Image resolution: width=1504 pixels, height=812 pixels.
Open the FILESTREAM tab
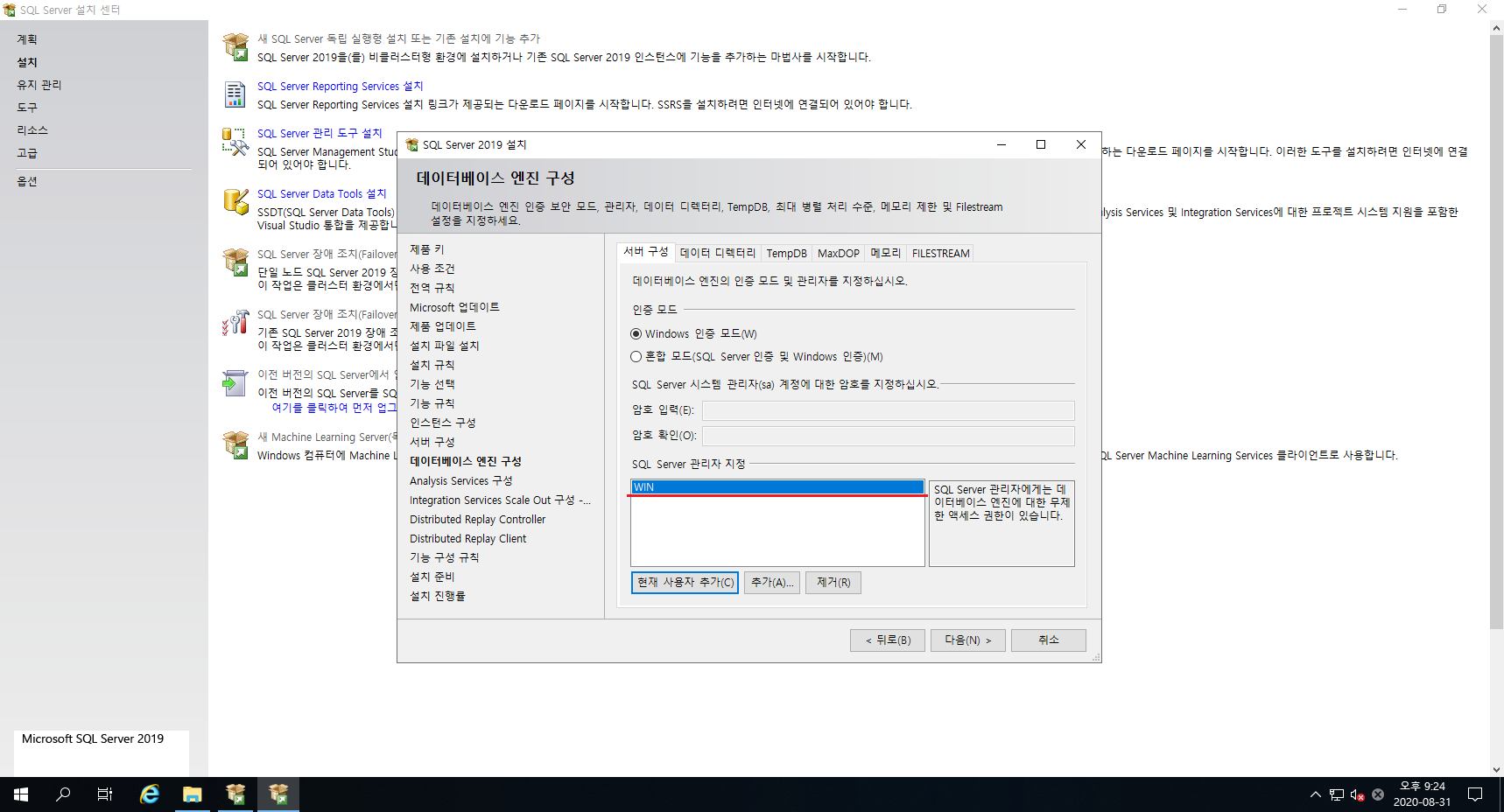940,253
